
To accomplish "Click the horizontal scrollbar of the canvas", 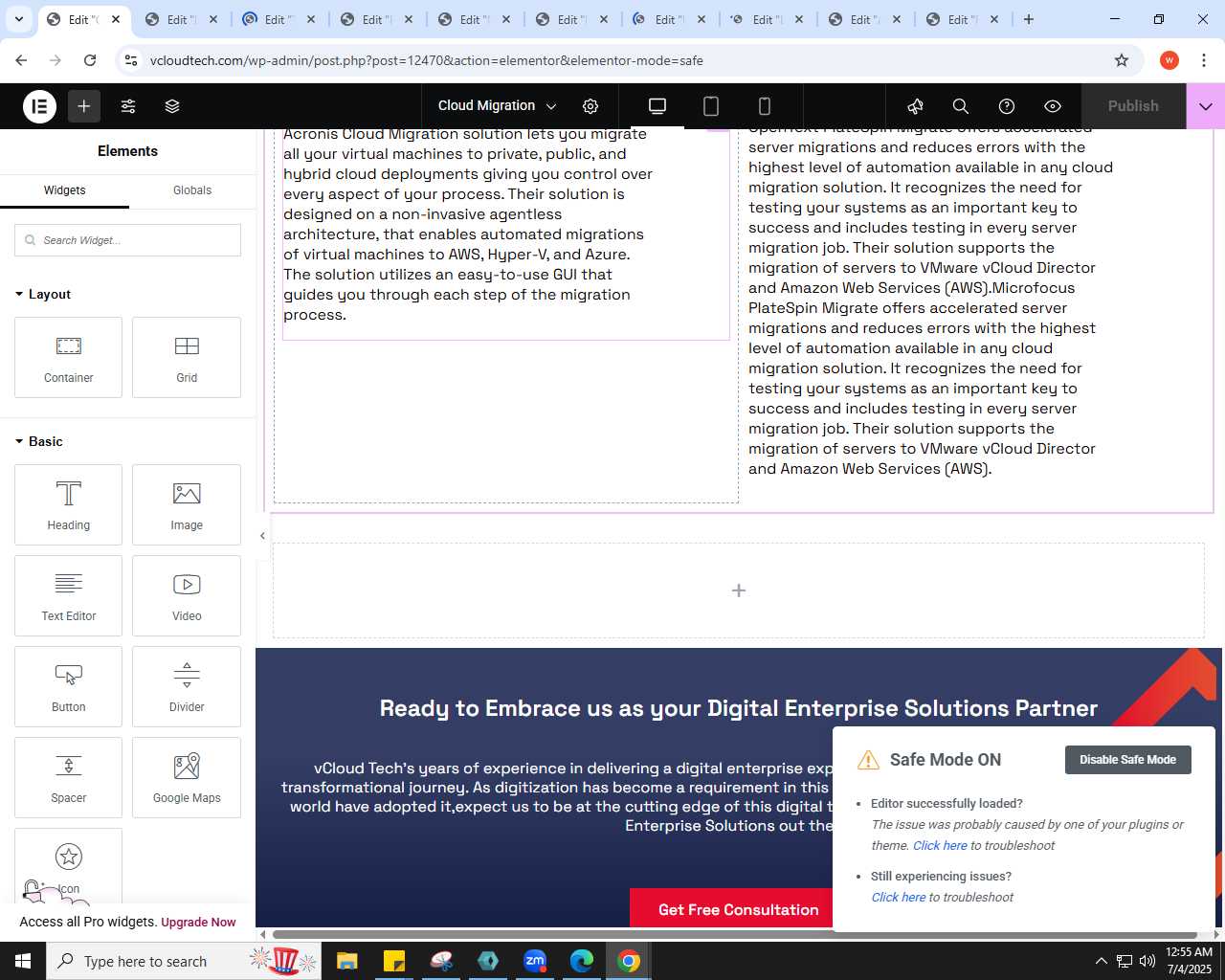I will pos(735,934).
